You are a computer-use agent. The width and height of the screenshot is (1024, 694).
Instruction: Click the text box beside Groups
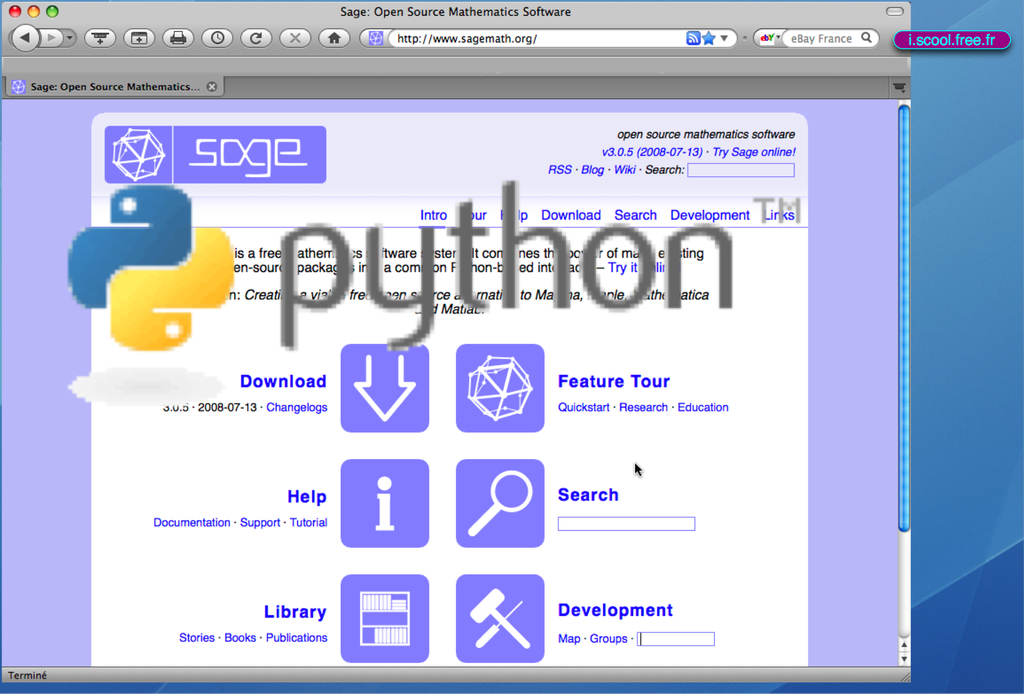(x=676, y=639)
